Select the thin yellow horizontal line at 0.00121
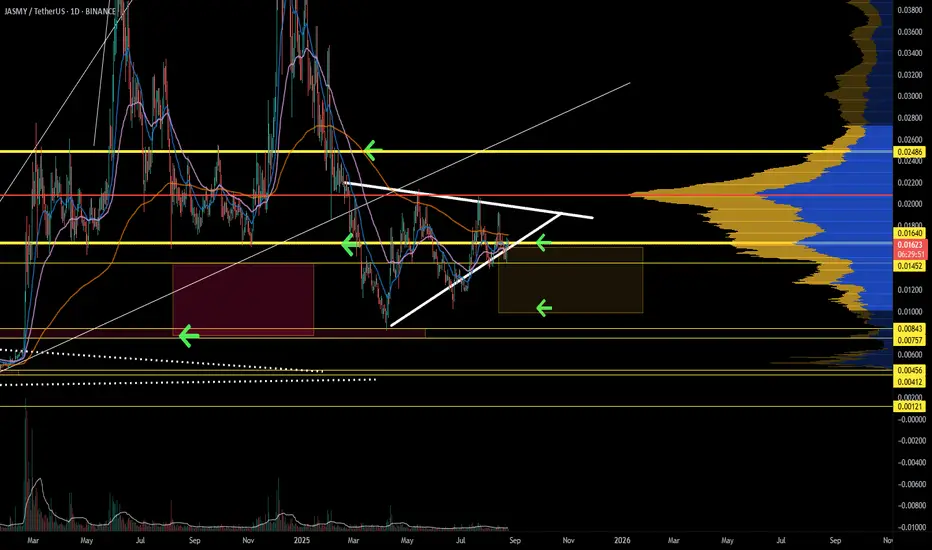The height and width of the screenshot is (550, 932). (x=446, y=407)
